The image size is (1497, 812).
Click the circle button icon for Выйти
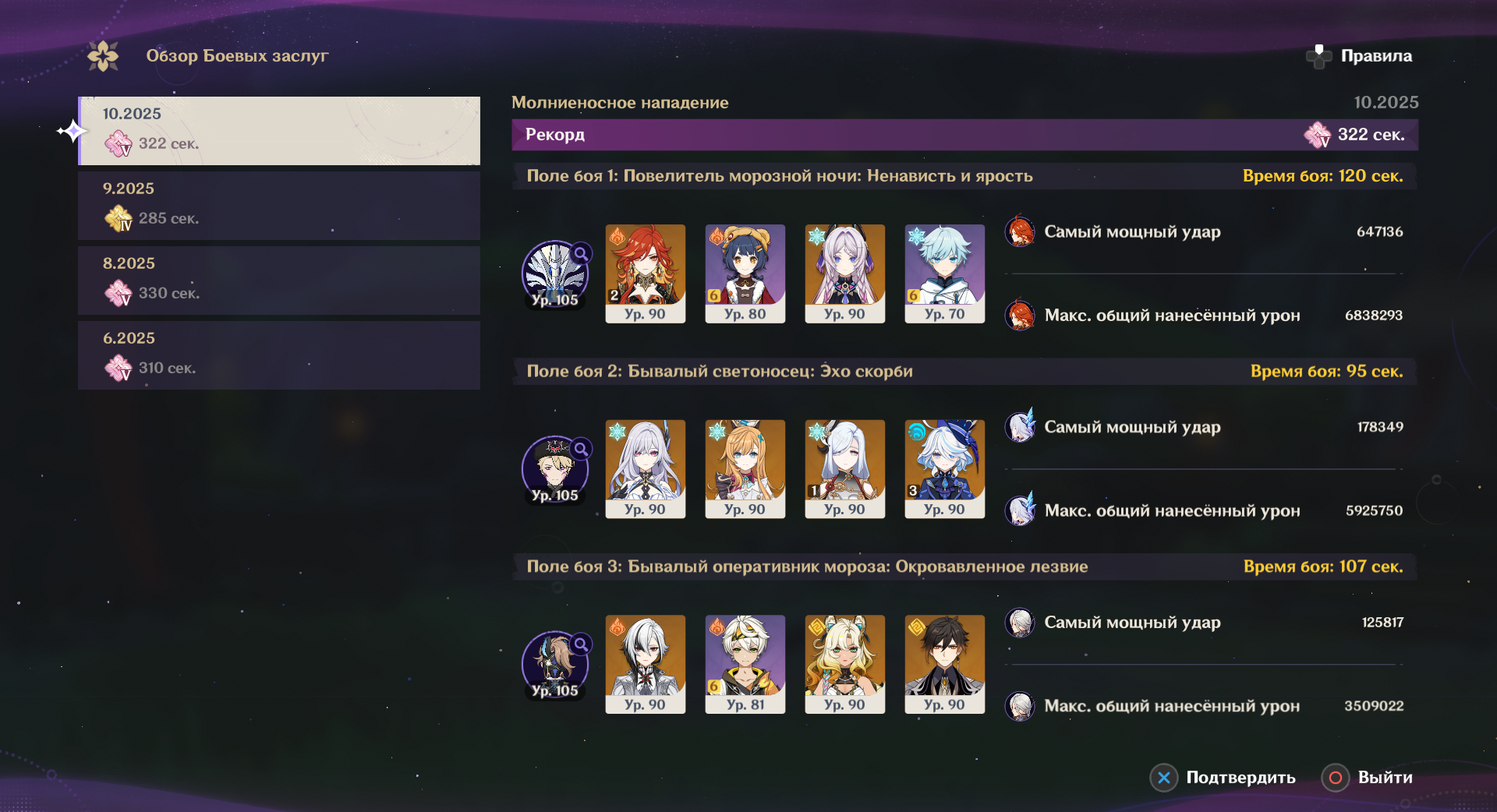click(1336, 778)
